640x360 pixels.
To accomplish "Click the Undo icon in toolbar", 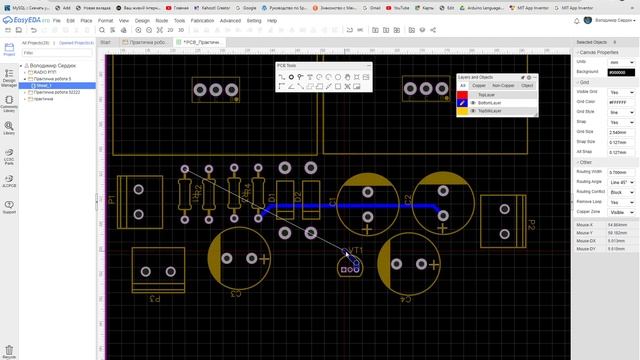I will (33, 30).
